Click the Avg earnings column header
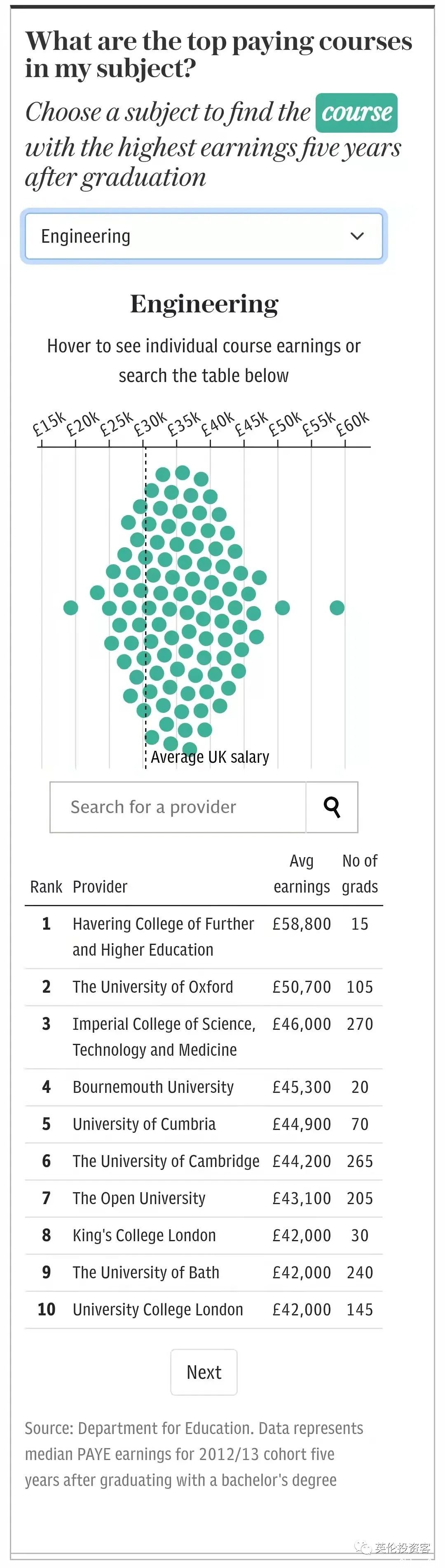 [301, 874]
